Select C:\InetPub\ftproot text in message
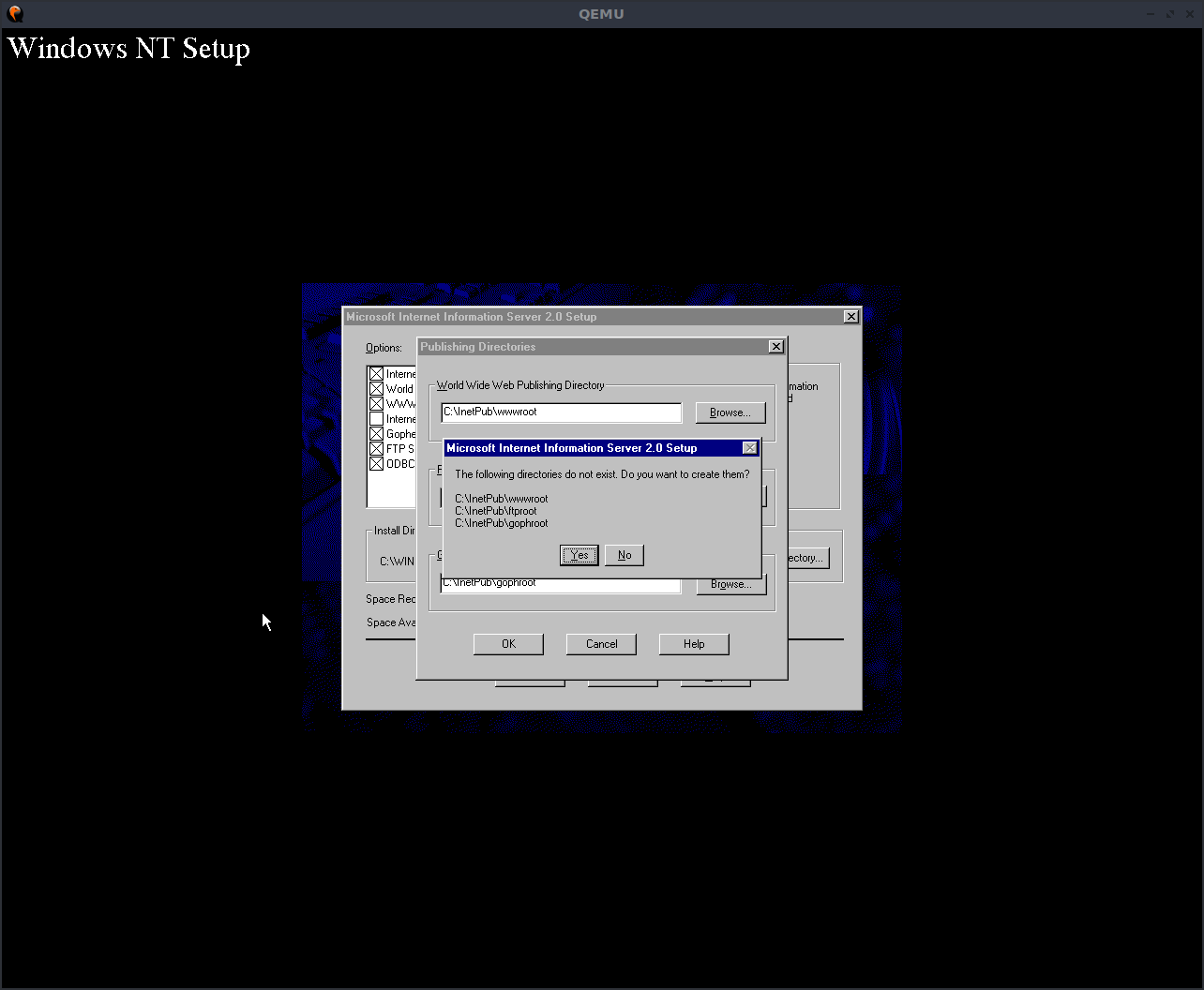This screenshot has height=990, width=1204. pos(496,511)
